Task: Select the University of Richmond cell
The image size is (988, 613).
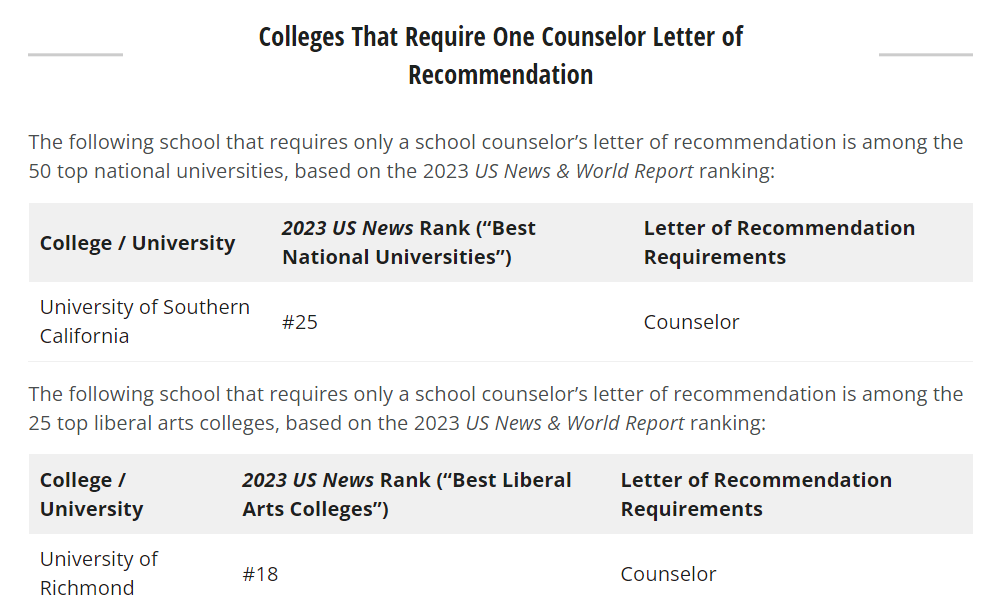Action: [99, 573]
